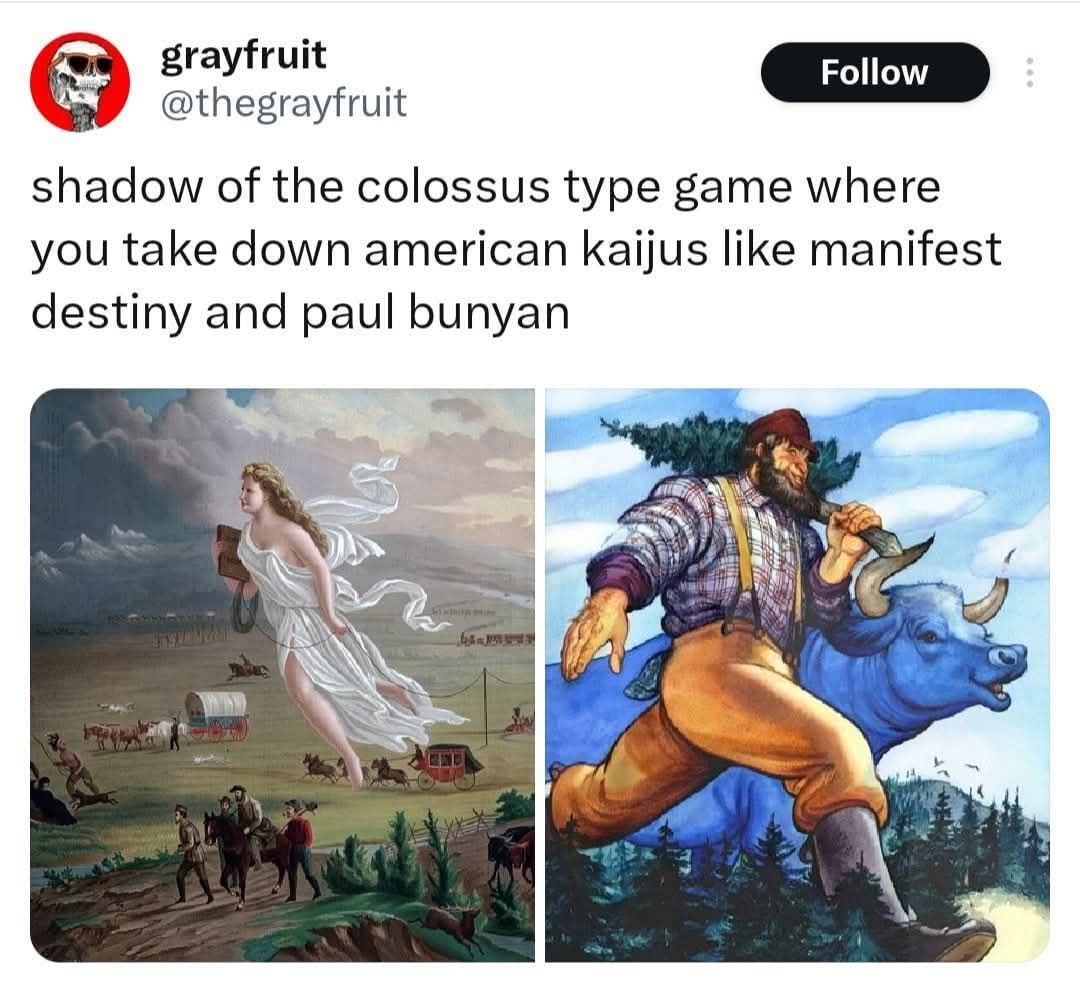
Task: Open the Paul Bunyan illustration image
Action: 798,675
